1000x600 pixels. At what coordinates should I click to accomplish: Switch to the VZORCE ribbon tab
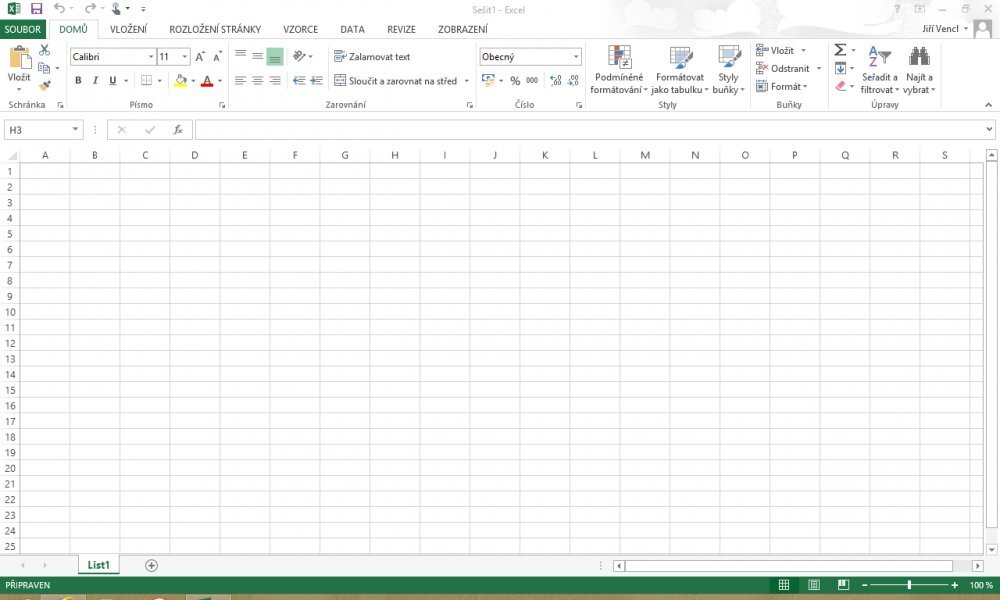tap(300, 29)
